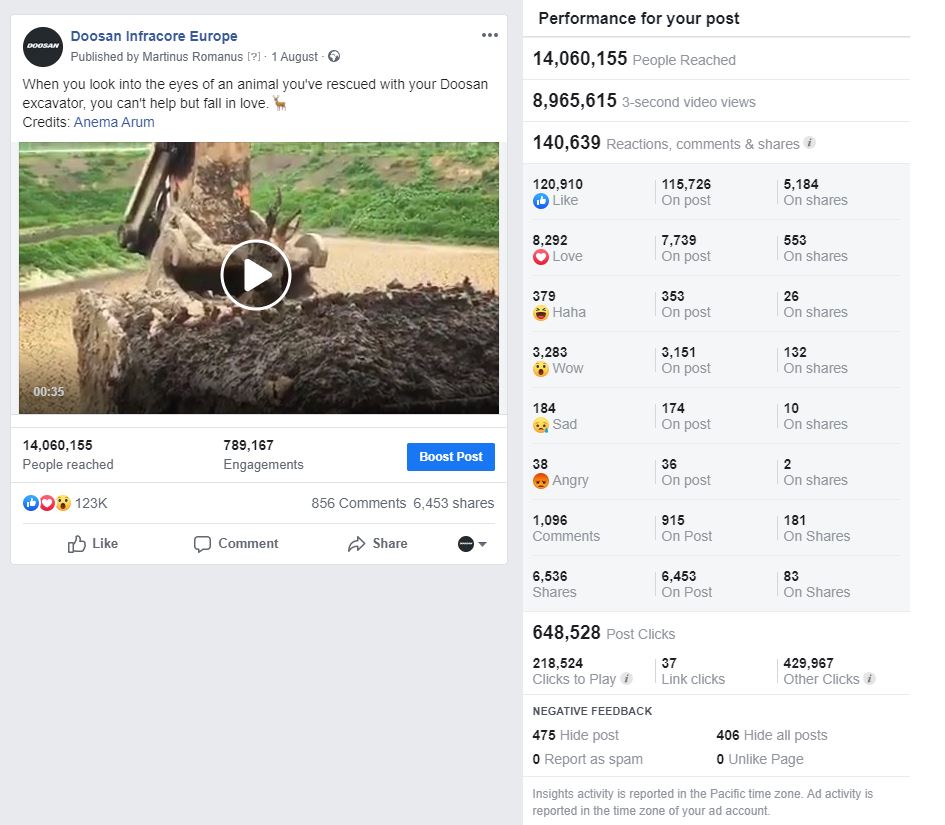Viewport: 945px width, 825px height.
Task: Click the info icon next to Other Clicks
Action: [869, 678]
